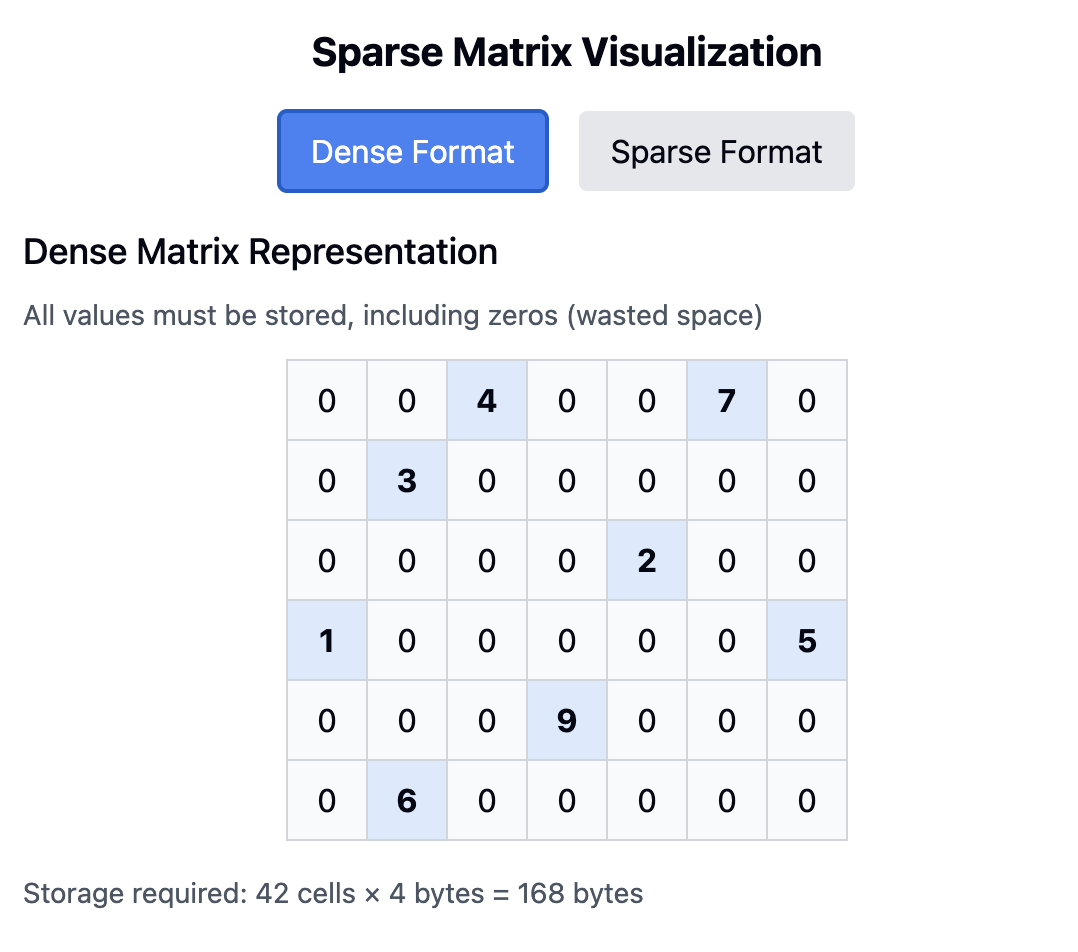This screenshot has height=952, width=1078.
Task: Click the bottom-right zero cell of matrix
Action: coord(807,801)
